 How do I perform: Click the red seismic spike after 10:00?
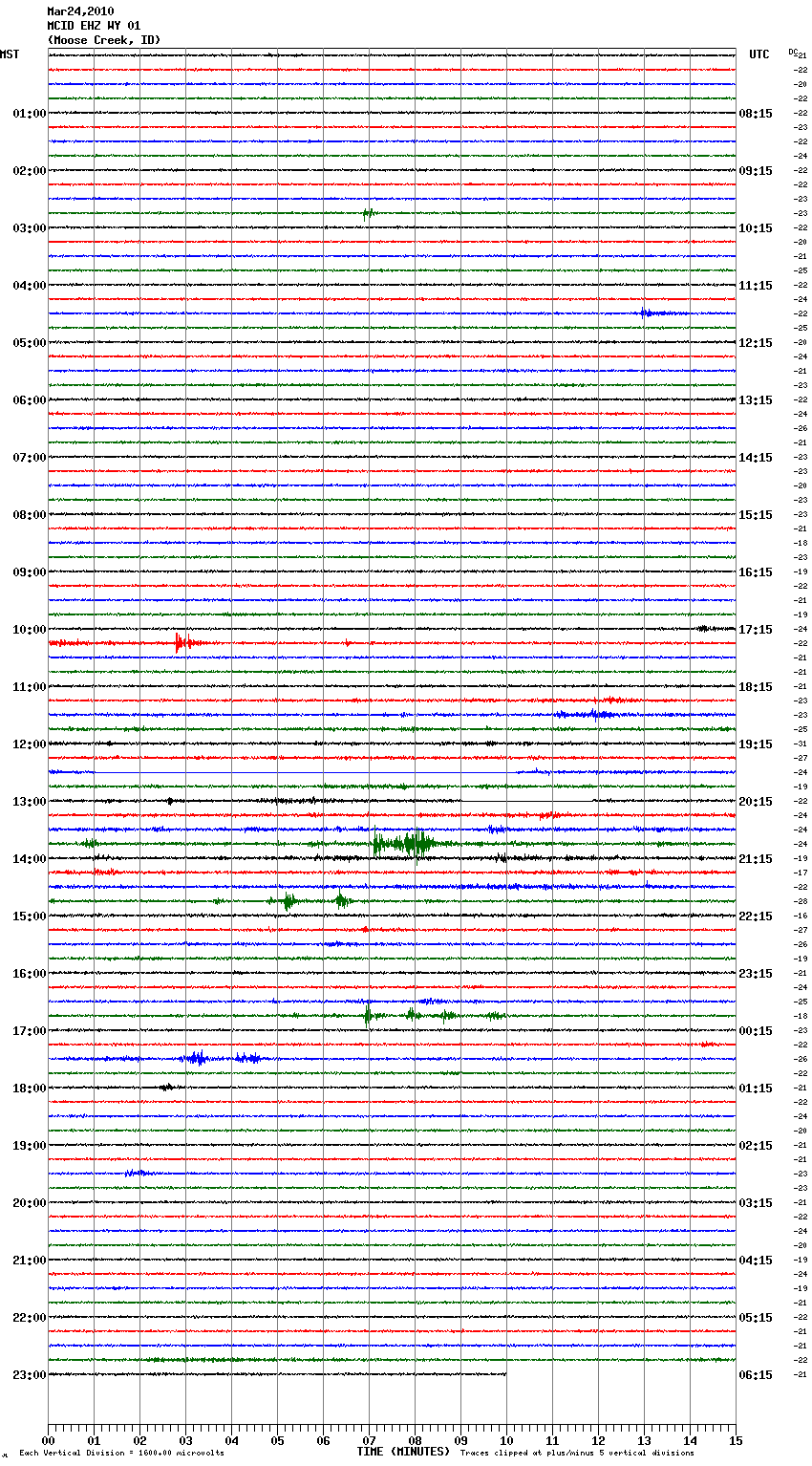(181, 643)
